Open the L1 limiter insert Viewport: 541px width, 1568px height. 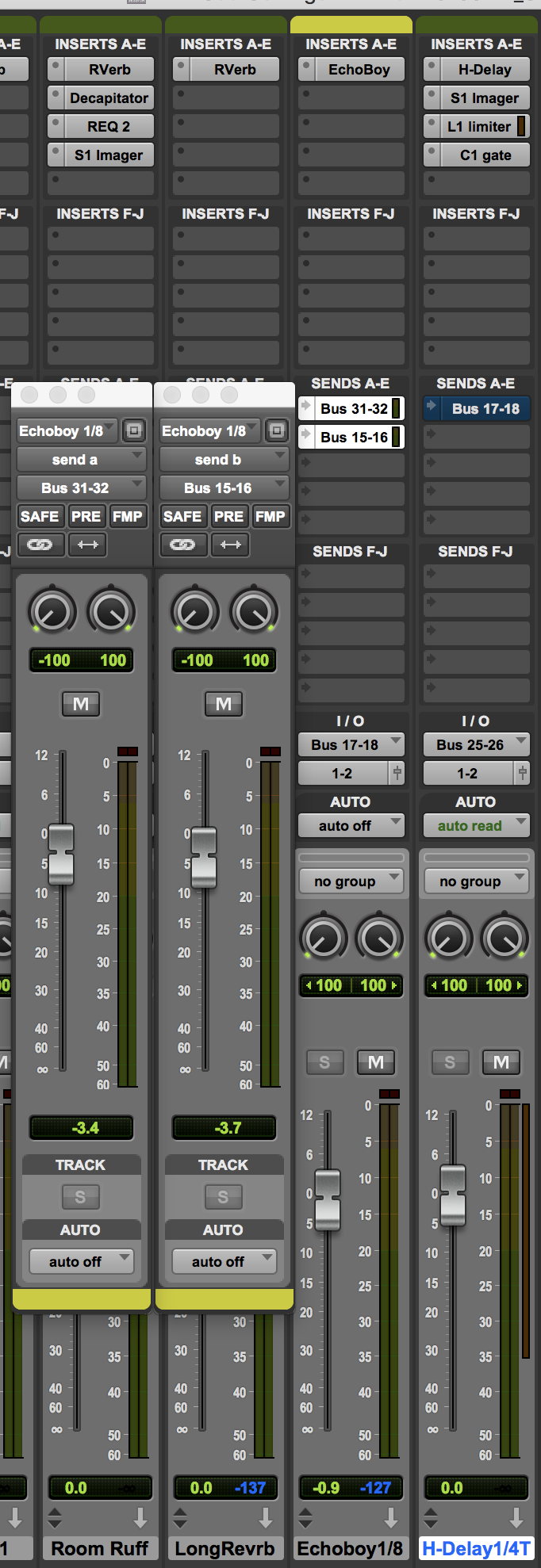pos(478,127)
